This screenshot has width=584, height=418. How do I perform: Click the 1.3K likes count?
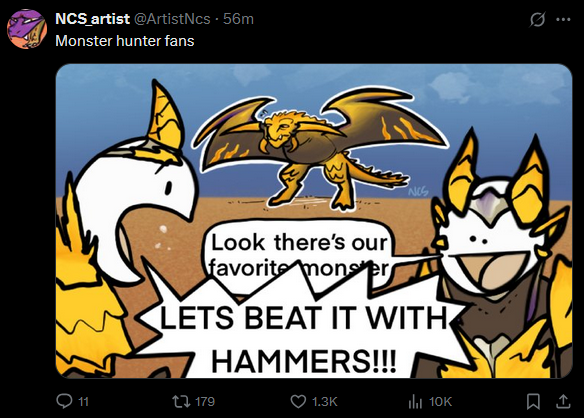[324, 402]
